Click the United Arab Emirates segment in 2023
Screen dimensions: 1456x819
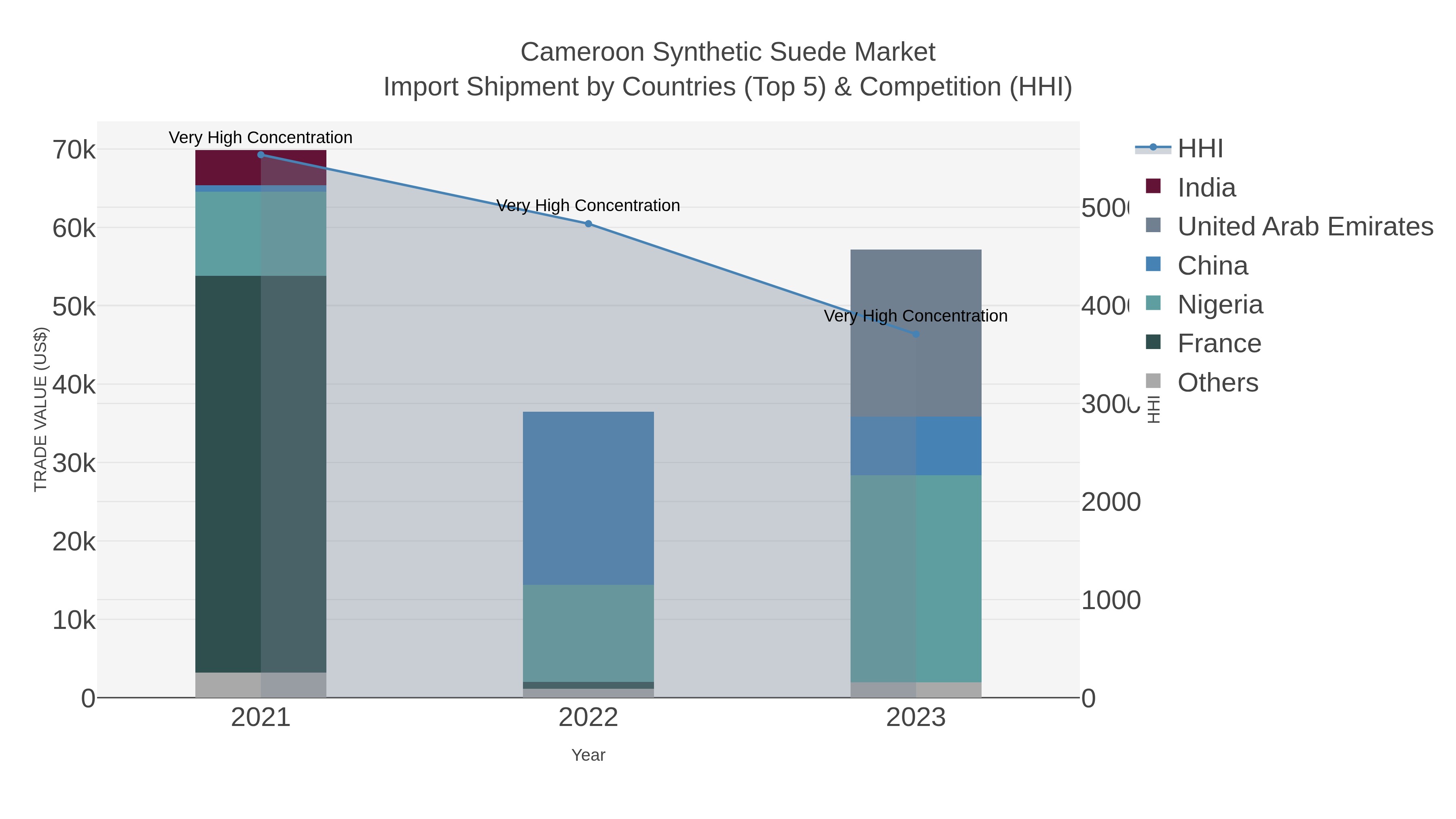pyautogui.click(x=916, y=334)
